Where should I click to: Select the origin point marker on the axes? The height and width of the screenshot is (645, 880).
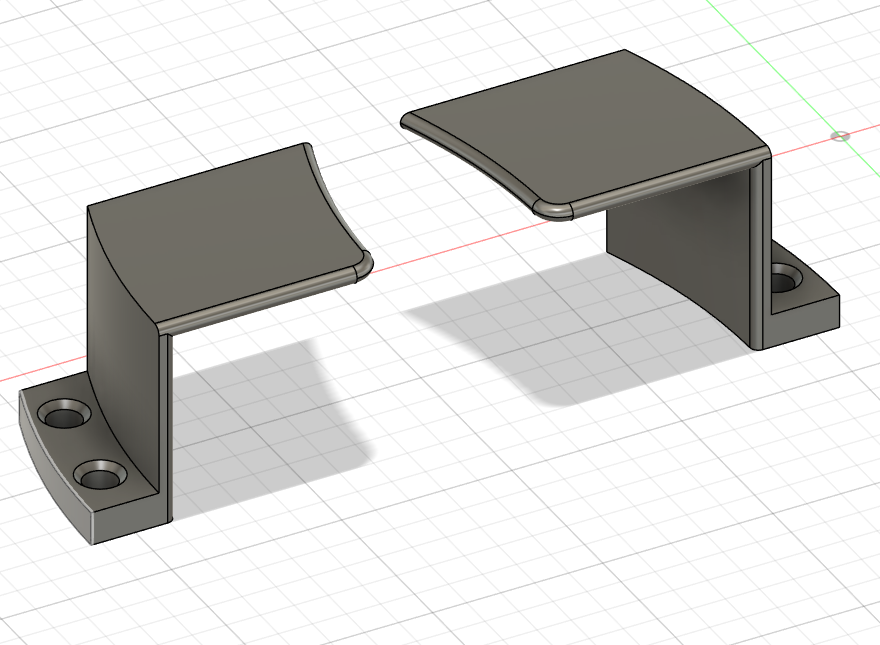click(x=840, y=136)
